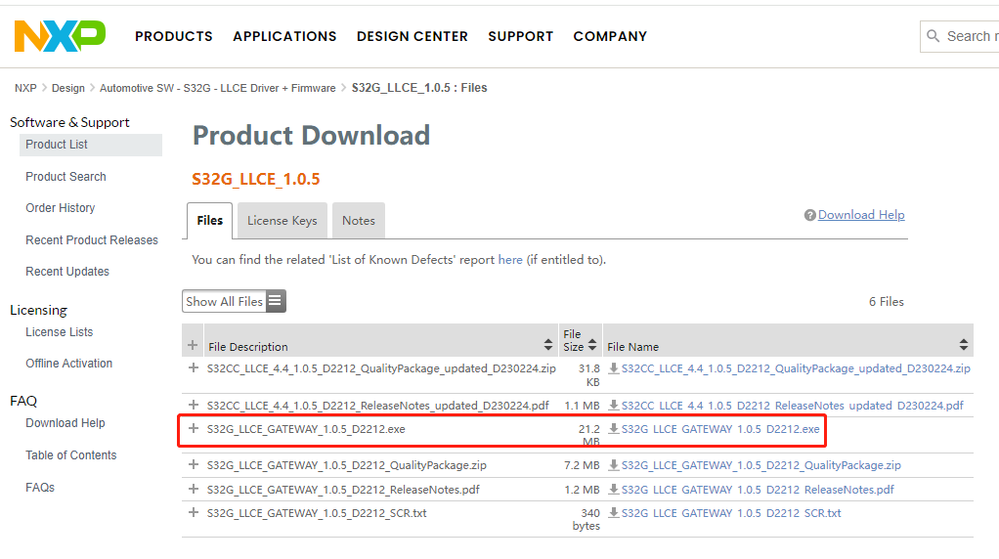Image resolution: width=999 pixels, height=559 pixels.
Task: Click download icon for S32G_LLCE_GATEWAY_1.0.5_D2212.exe
Action: coord(614,429)
